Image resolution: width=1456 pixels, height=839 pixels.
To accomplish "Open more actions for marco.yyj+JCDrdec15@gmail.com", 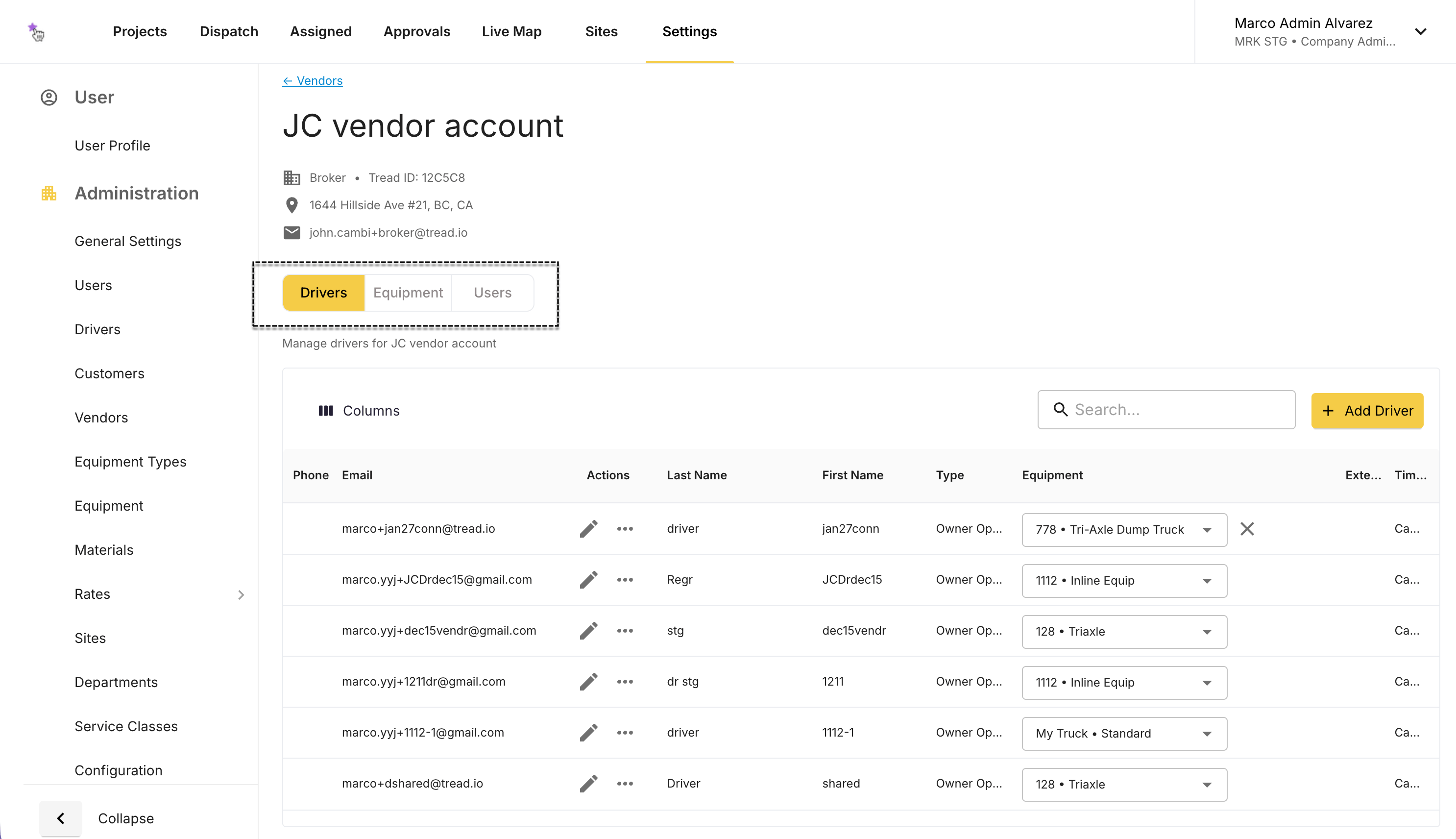I will click(625, 580).
